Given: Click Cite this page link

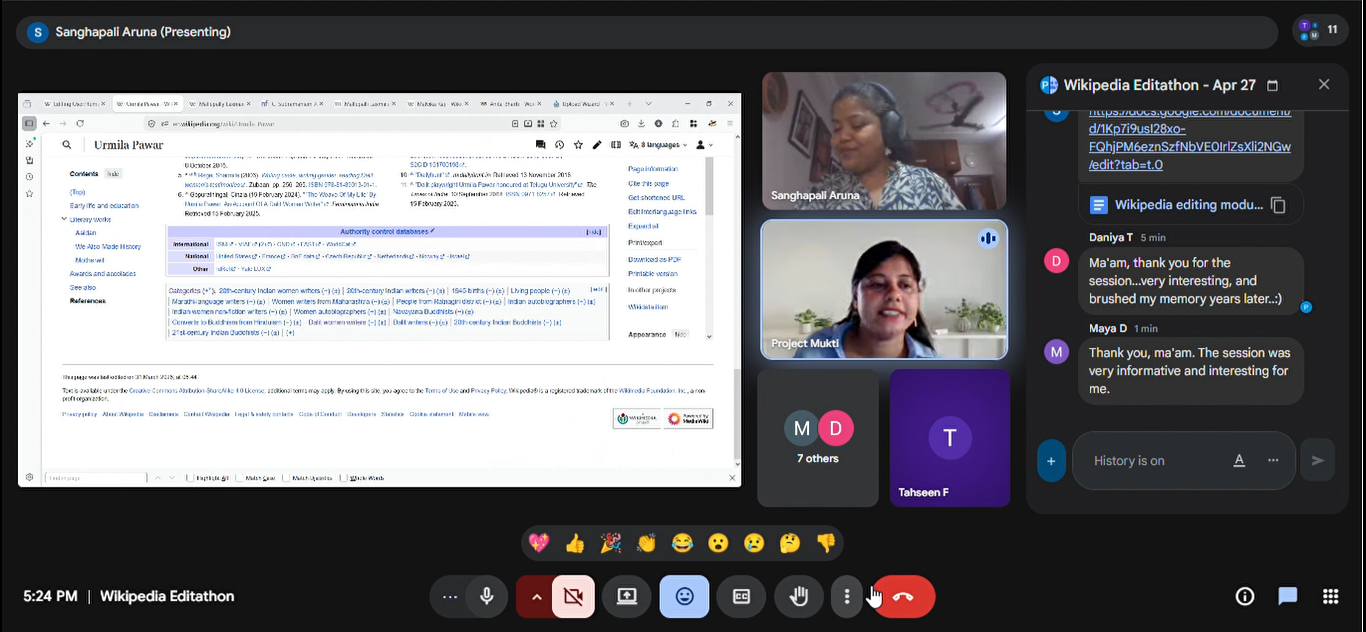Looking at the screenshot, I should tap(648, 183).
